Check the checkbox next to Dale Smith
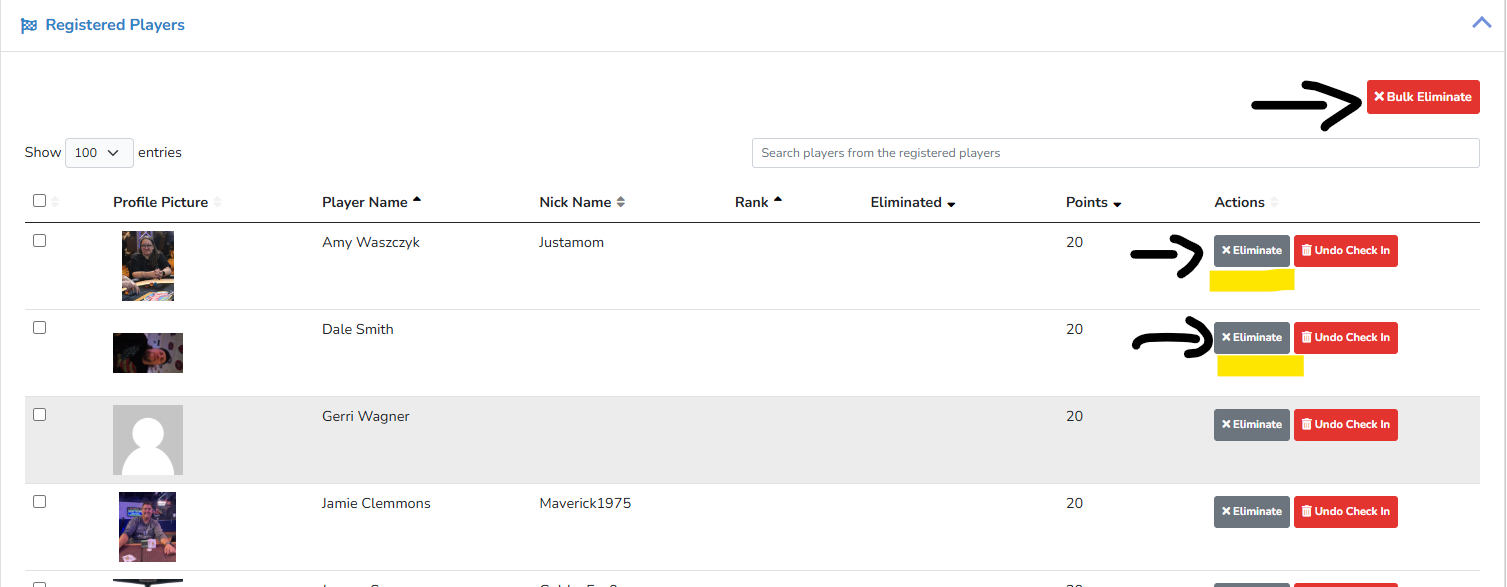The image size is (1507, 587). click(39, 327)
